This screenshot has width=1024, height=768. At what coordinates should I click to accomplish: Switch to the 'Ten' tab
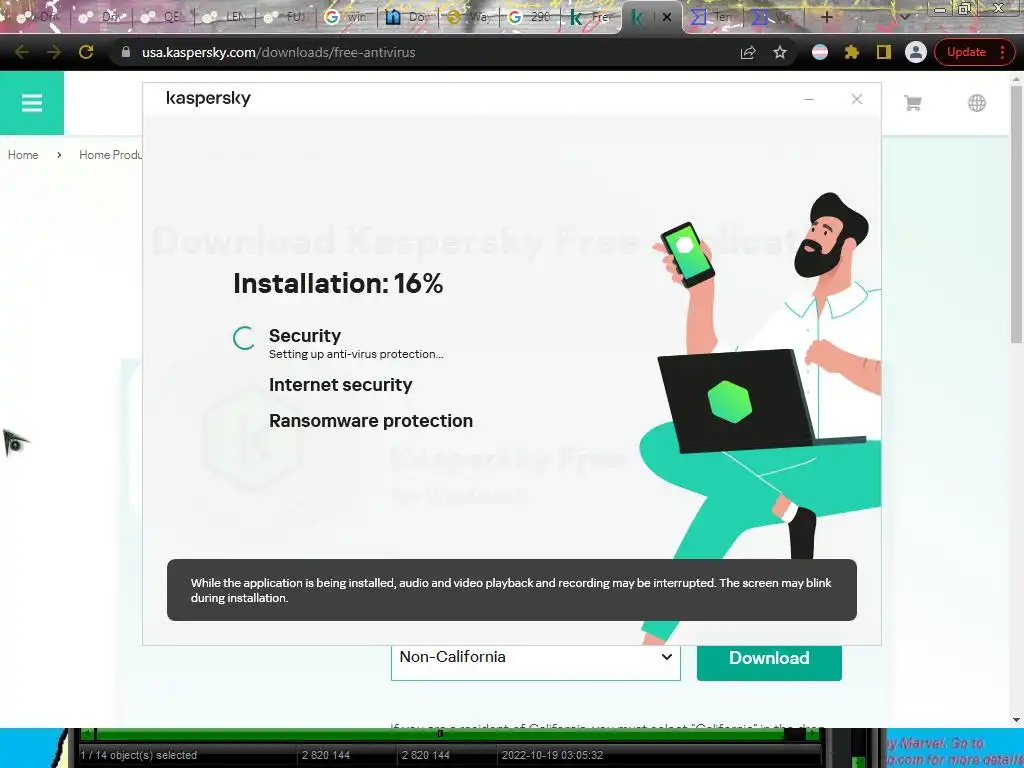point(712,17)
